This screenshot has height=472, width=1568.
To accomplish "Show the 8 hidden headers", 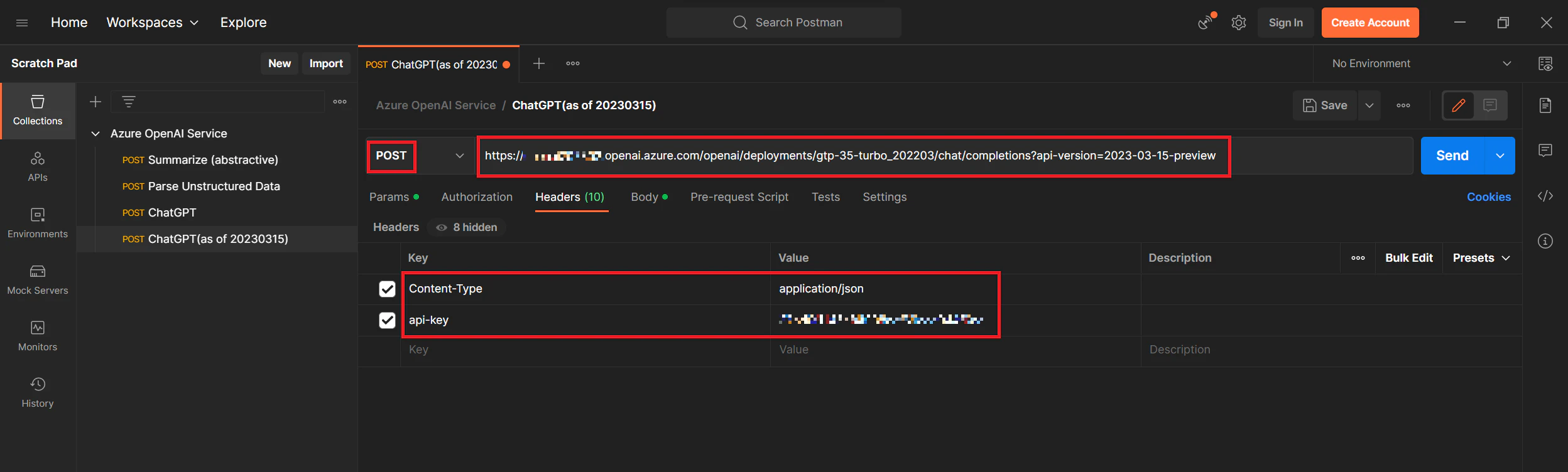I will 467,227.
